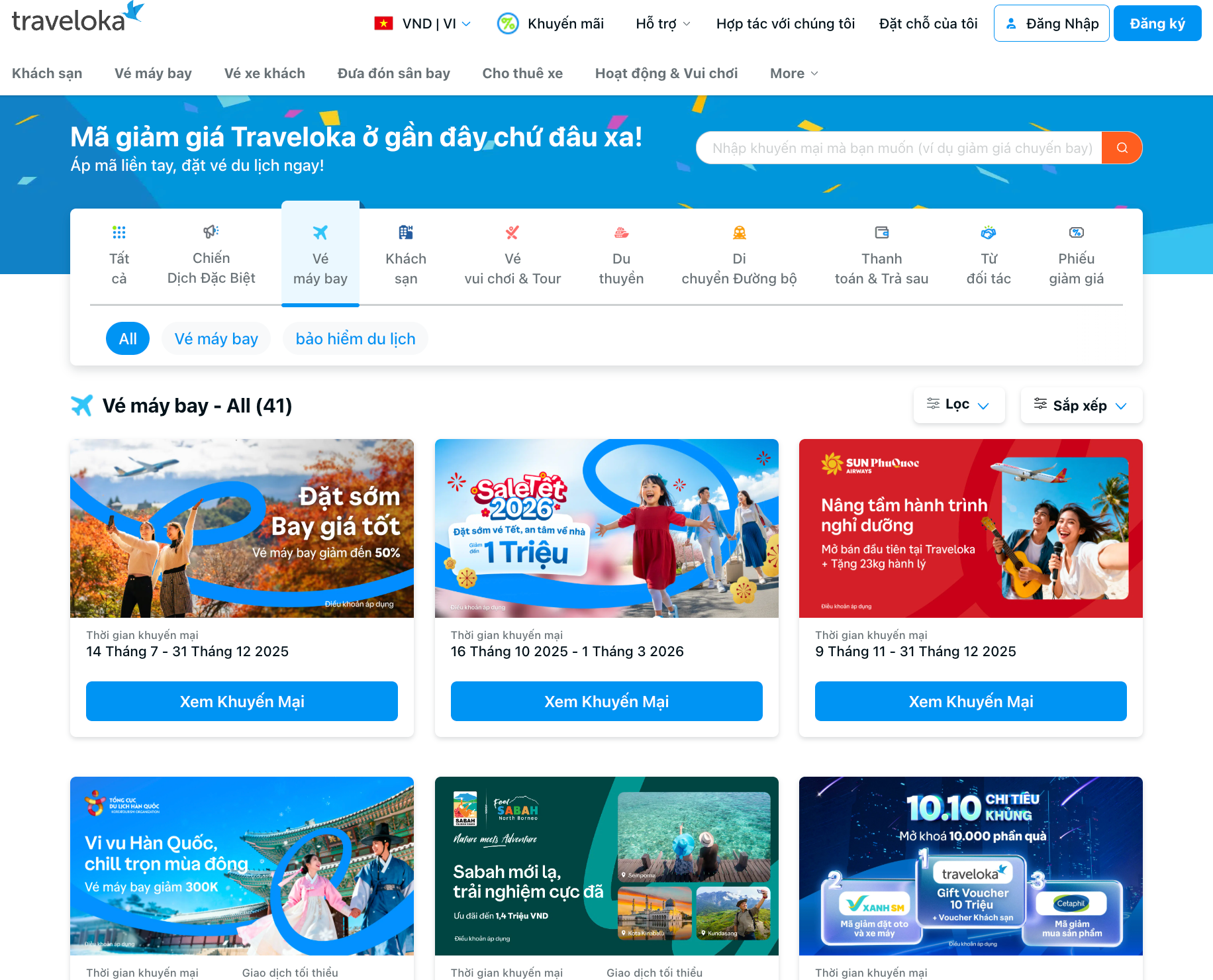Click the Chiến Dịch Đặc Biệt megaphone icon
The height and width of the screenshot is (980, 1213).
211,232
